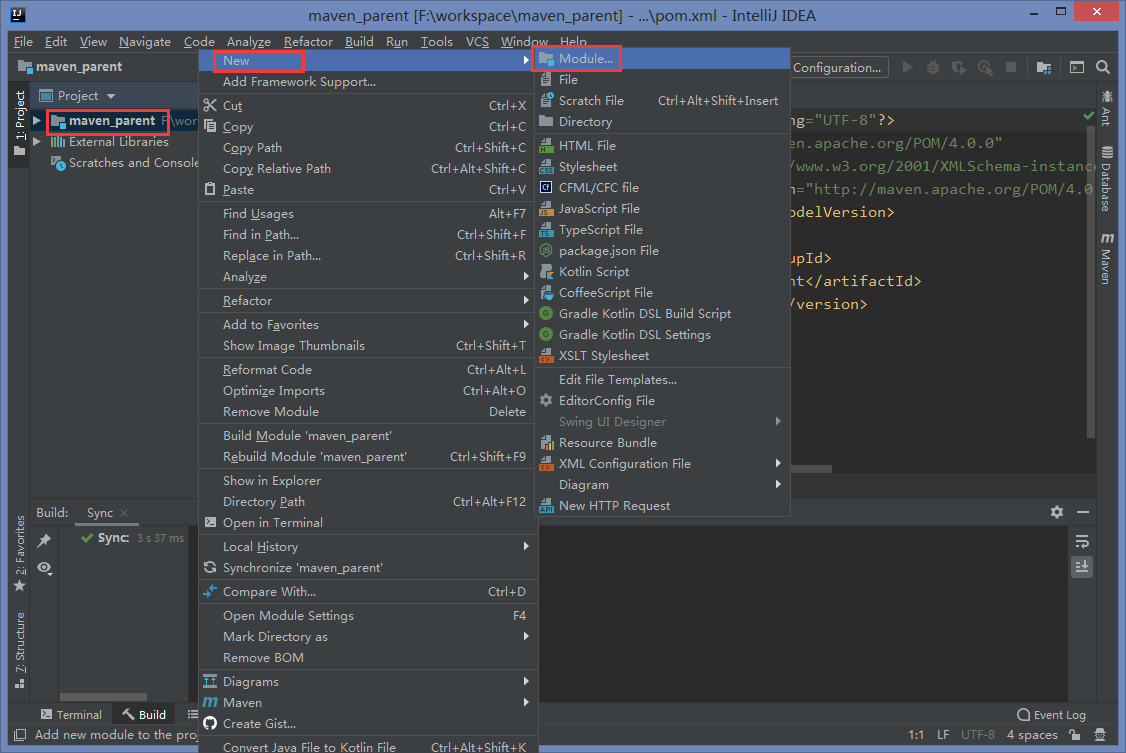Click Copy Path in context menu
1126x753 pixels.
click(368, 148)
